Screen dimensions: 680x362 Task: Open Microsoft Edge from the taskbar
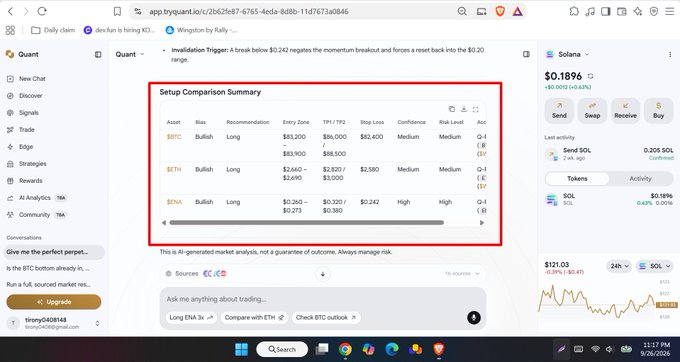[x=392, y=349]
